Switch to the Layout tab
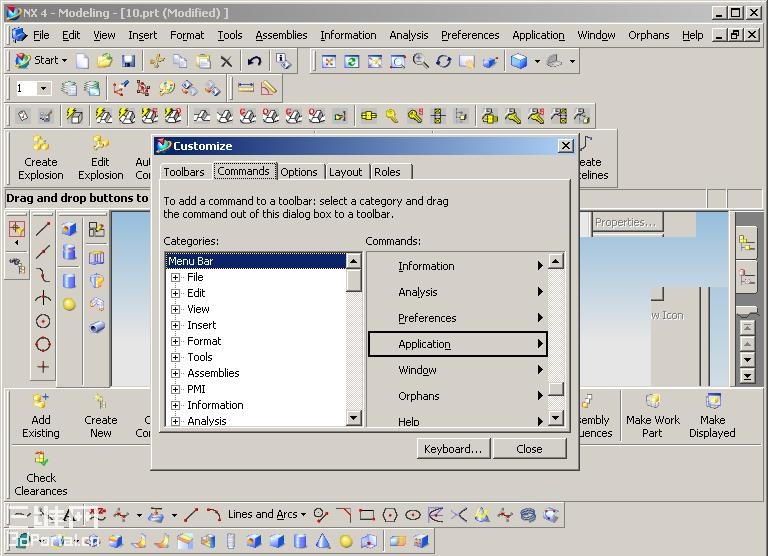The width and height of the screenshot is (768, 556). coord(345,172)
